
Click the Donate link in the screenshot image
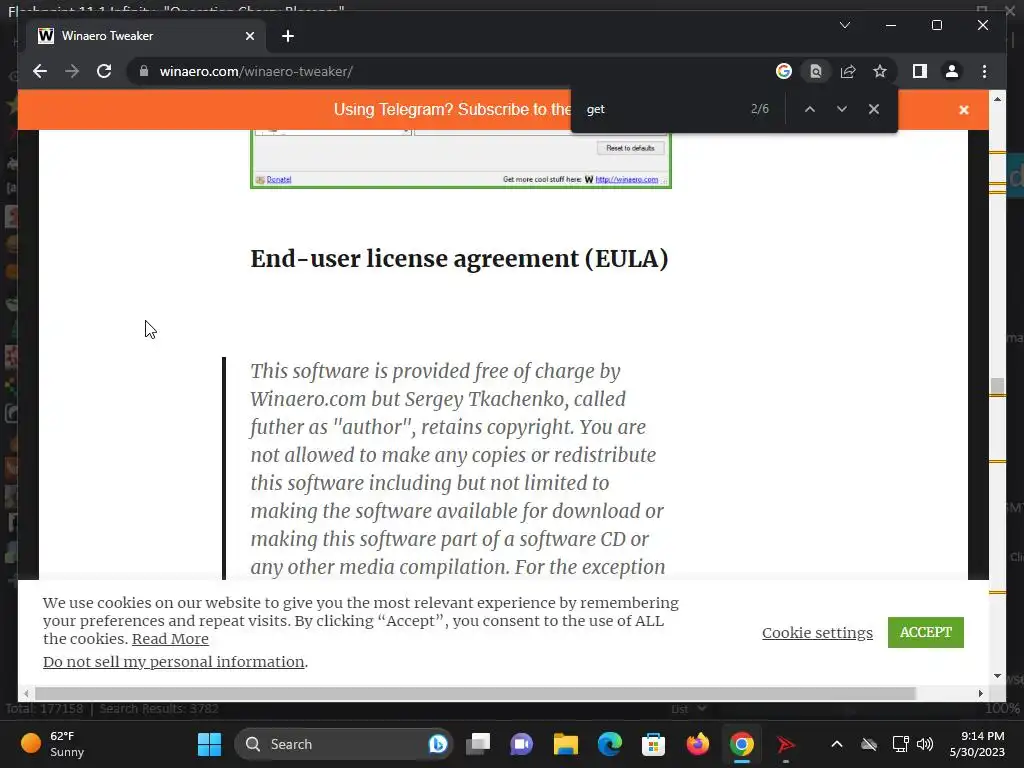(279, 180)
